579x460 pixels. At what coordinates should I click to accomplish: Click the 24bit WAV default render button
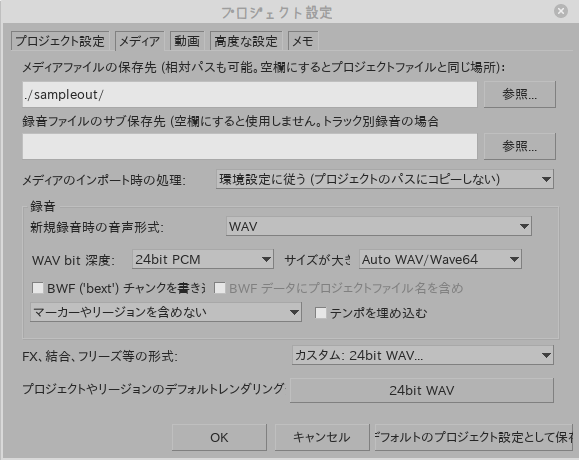(x=422, y=390)
